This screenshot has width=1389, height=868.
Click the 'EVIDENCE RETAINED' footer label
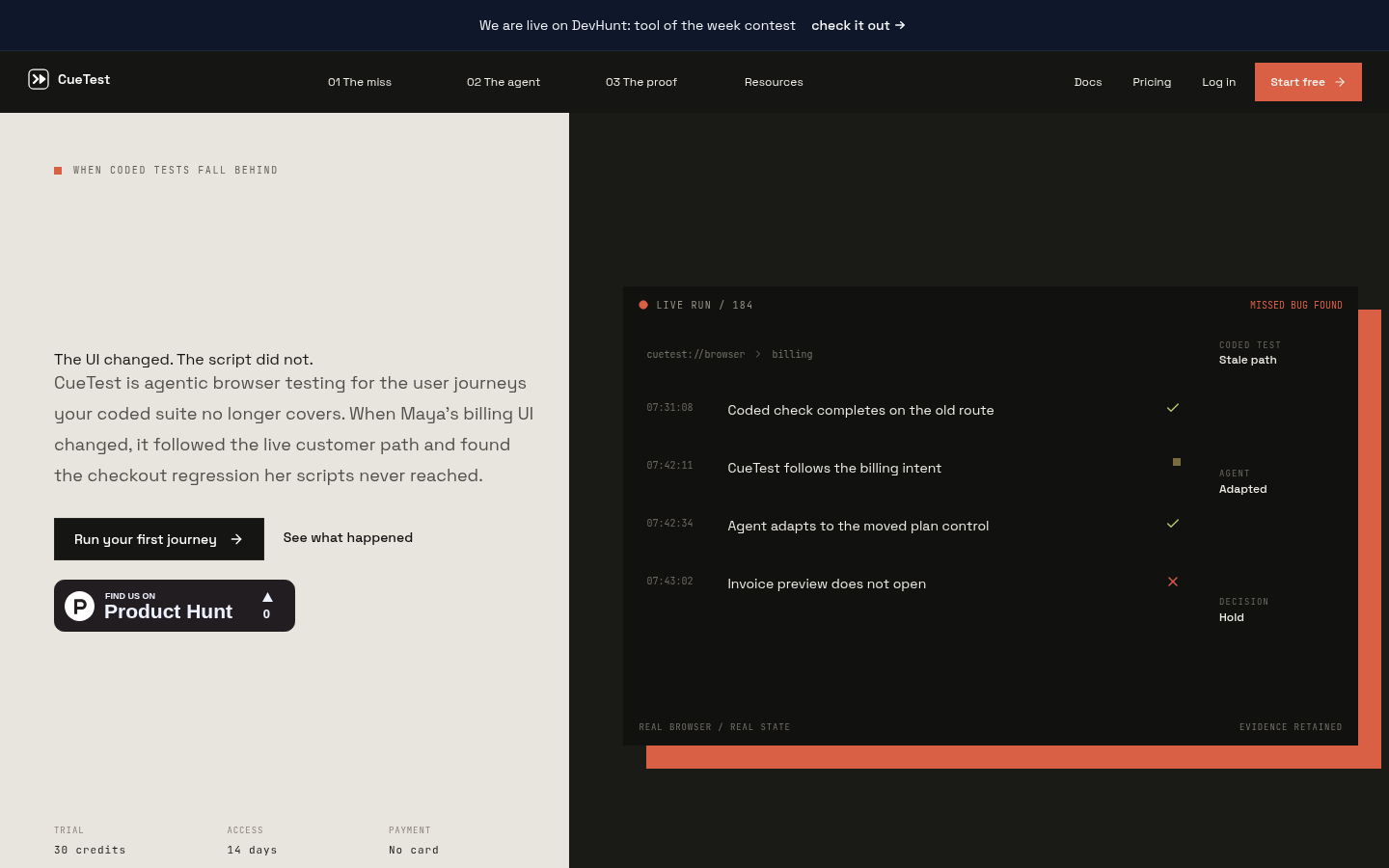tap(1291, 727)
